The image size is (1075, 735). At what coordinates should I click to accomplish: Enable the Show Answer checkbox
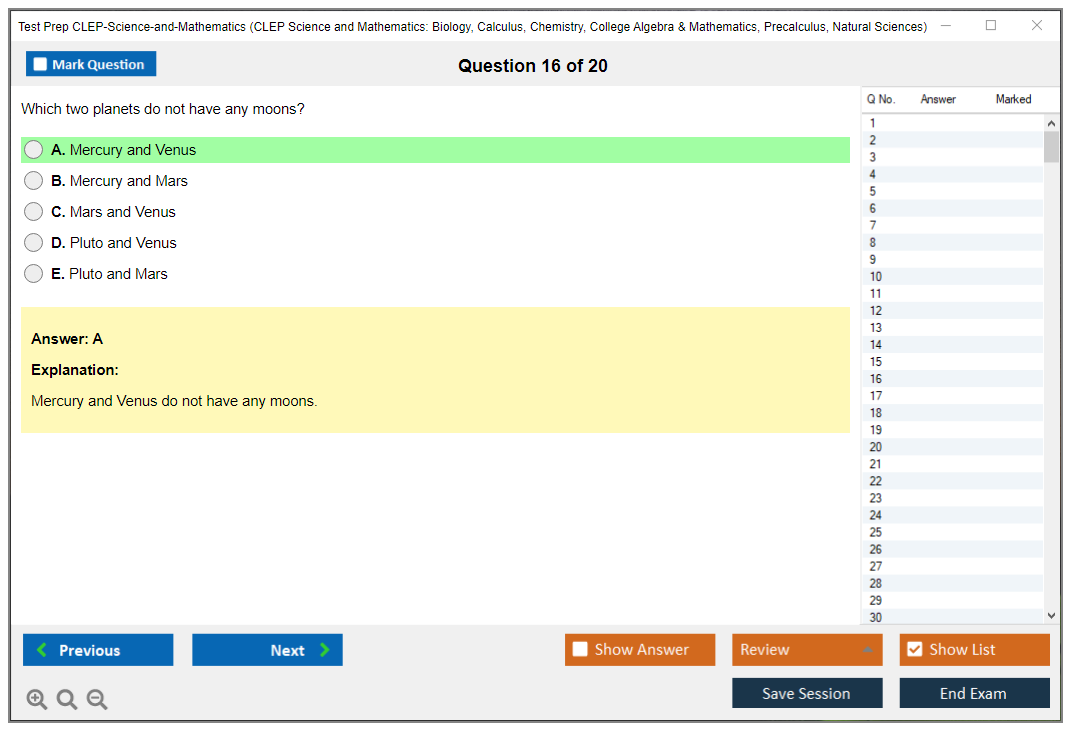click(x=581, y=650)
